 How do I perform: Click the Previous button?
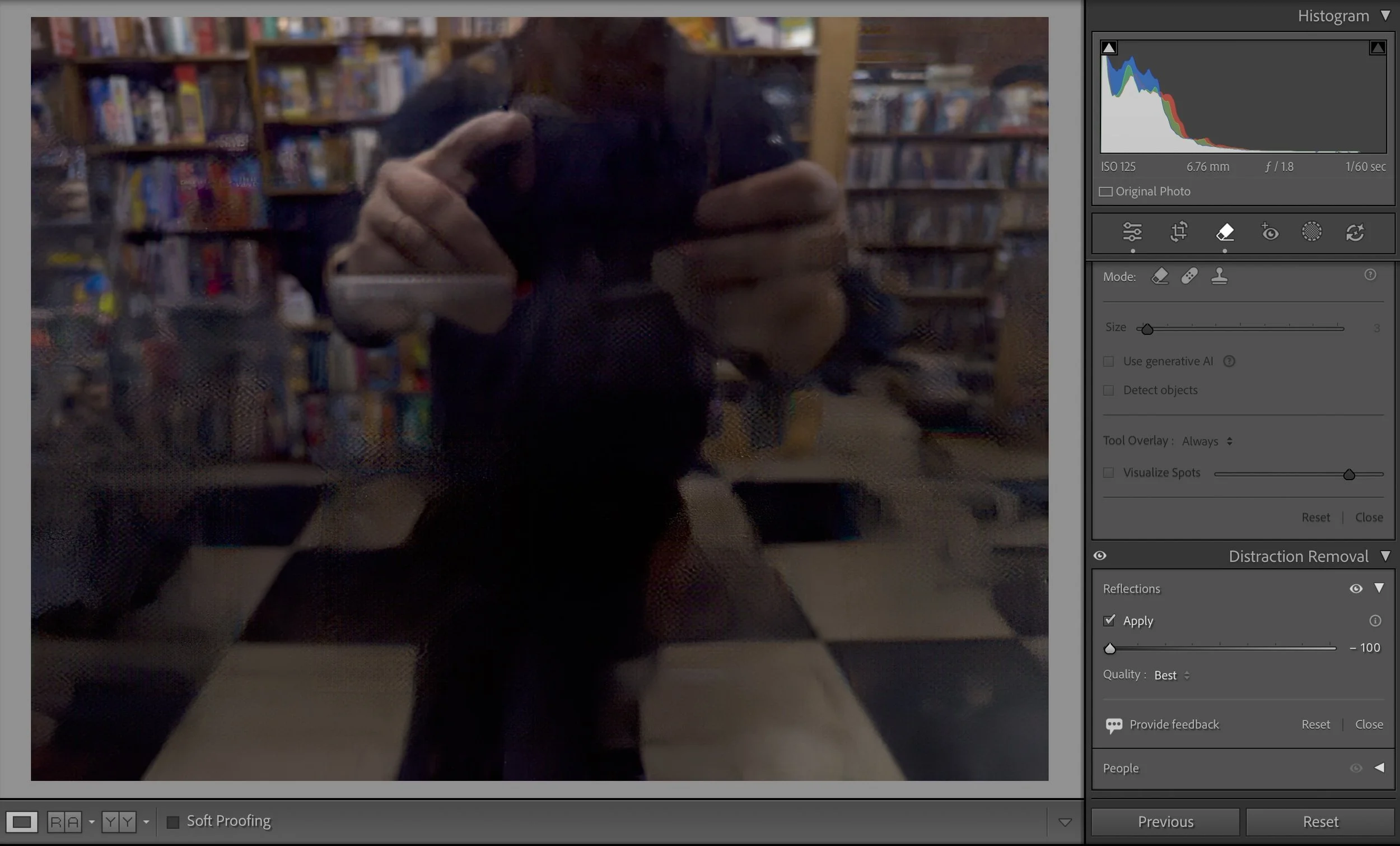tap(1165, 821)
